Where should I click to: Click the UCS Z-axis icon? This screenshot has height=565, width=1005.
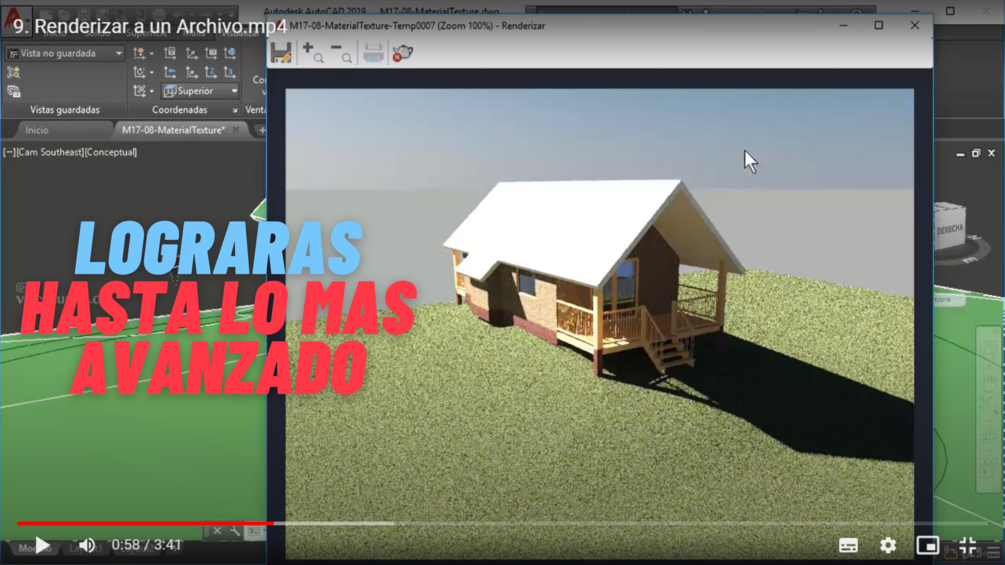pyautogui.click(x=211, y=72)
